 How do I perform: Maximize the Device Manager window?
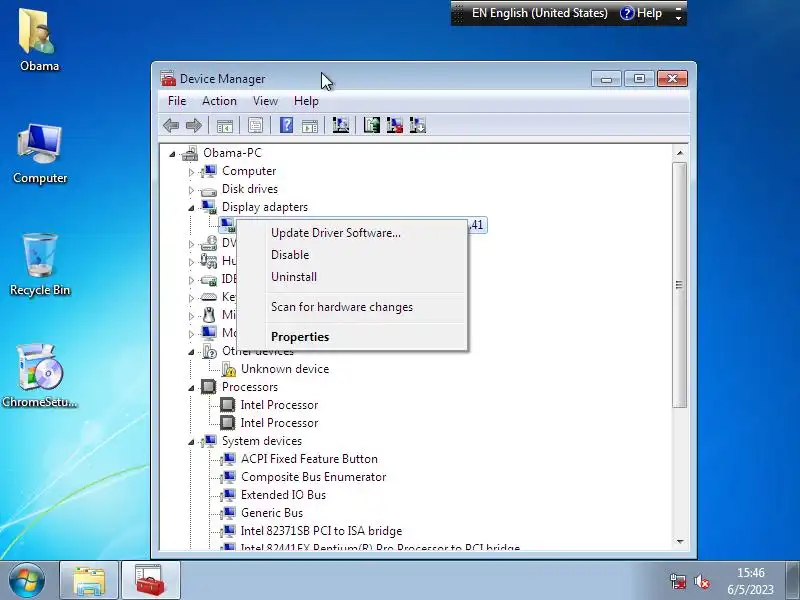639,79
